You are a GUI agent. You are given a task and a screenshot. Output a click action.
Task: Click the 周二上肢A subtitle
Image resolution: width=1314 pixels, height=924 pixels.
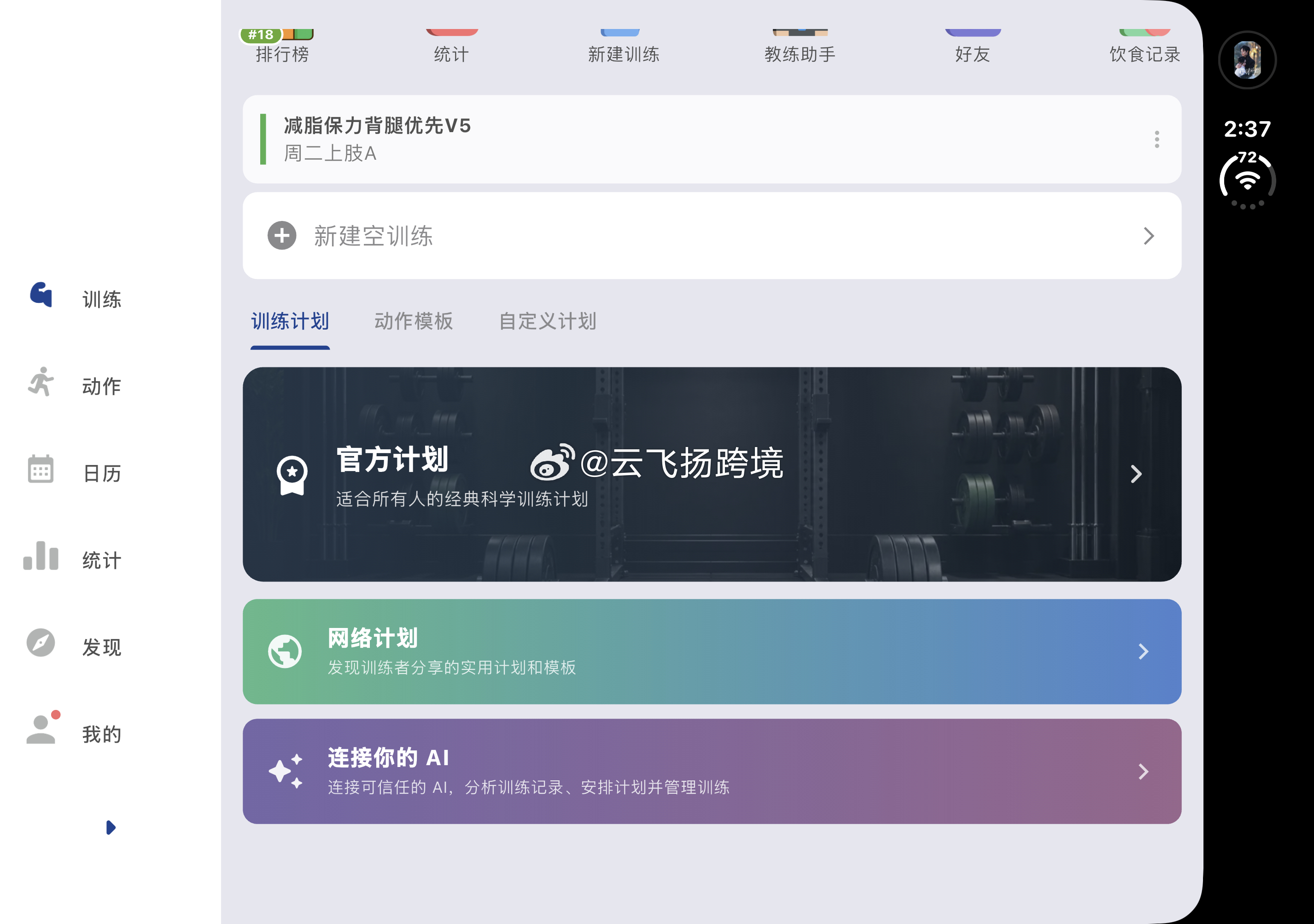pyautogui.click(x=330, y=153)
